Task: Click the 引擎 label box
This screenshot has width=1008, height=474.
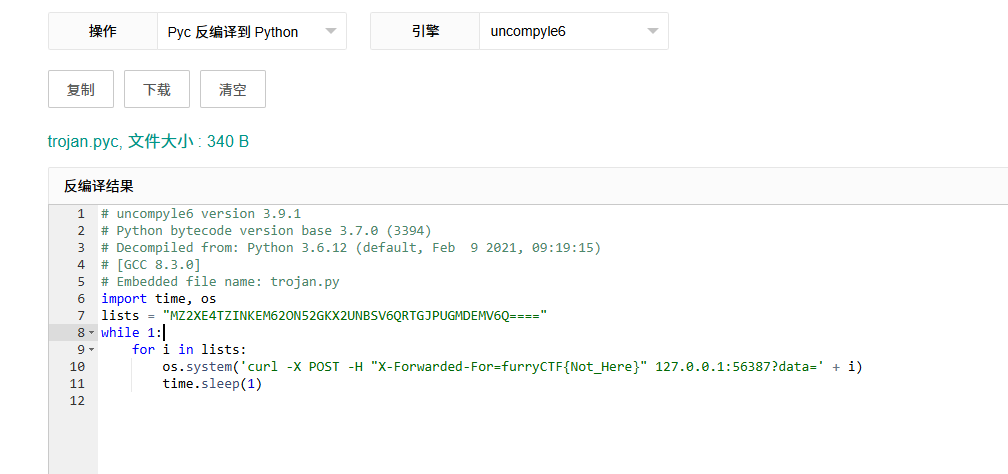Action: pos(425,32)
